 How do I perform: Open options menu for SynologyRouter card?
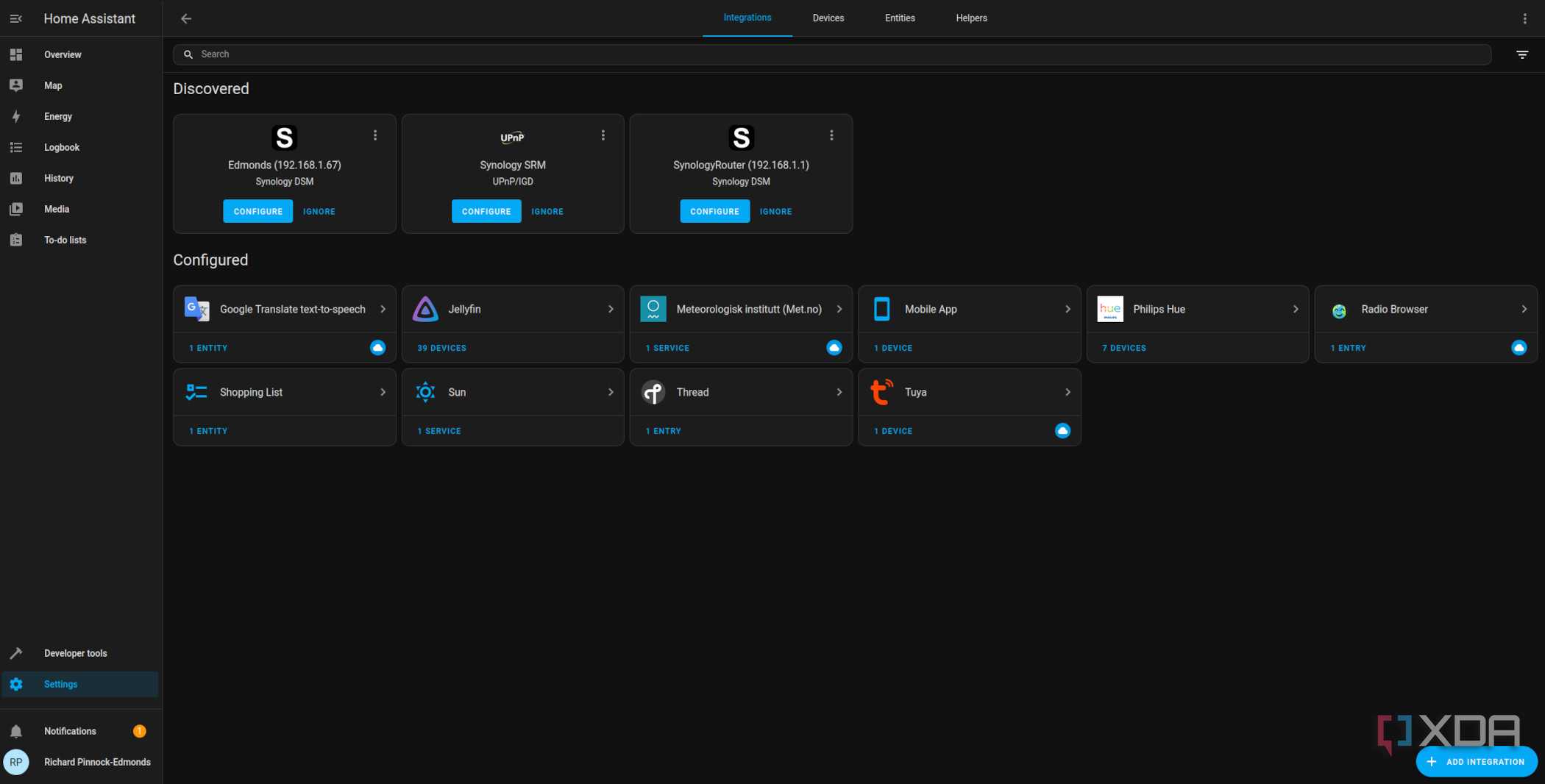click(831, 135)
